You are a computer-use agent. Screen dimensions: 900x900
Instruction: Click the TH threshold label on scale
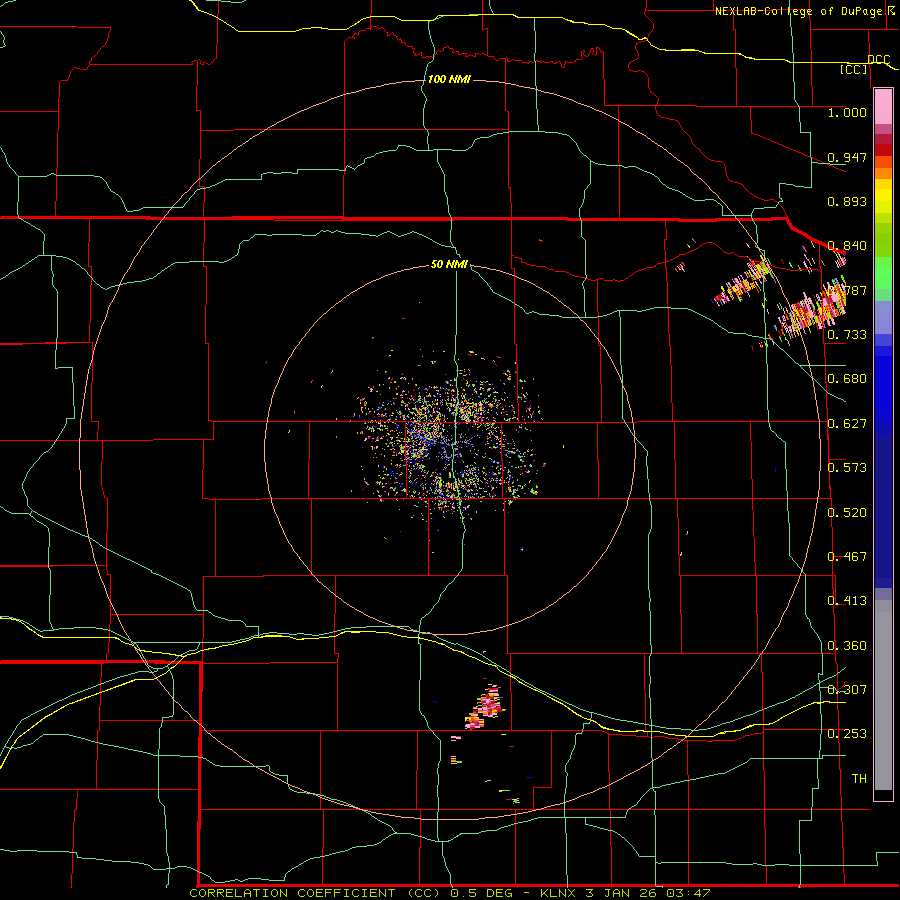click(859, 778)
